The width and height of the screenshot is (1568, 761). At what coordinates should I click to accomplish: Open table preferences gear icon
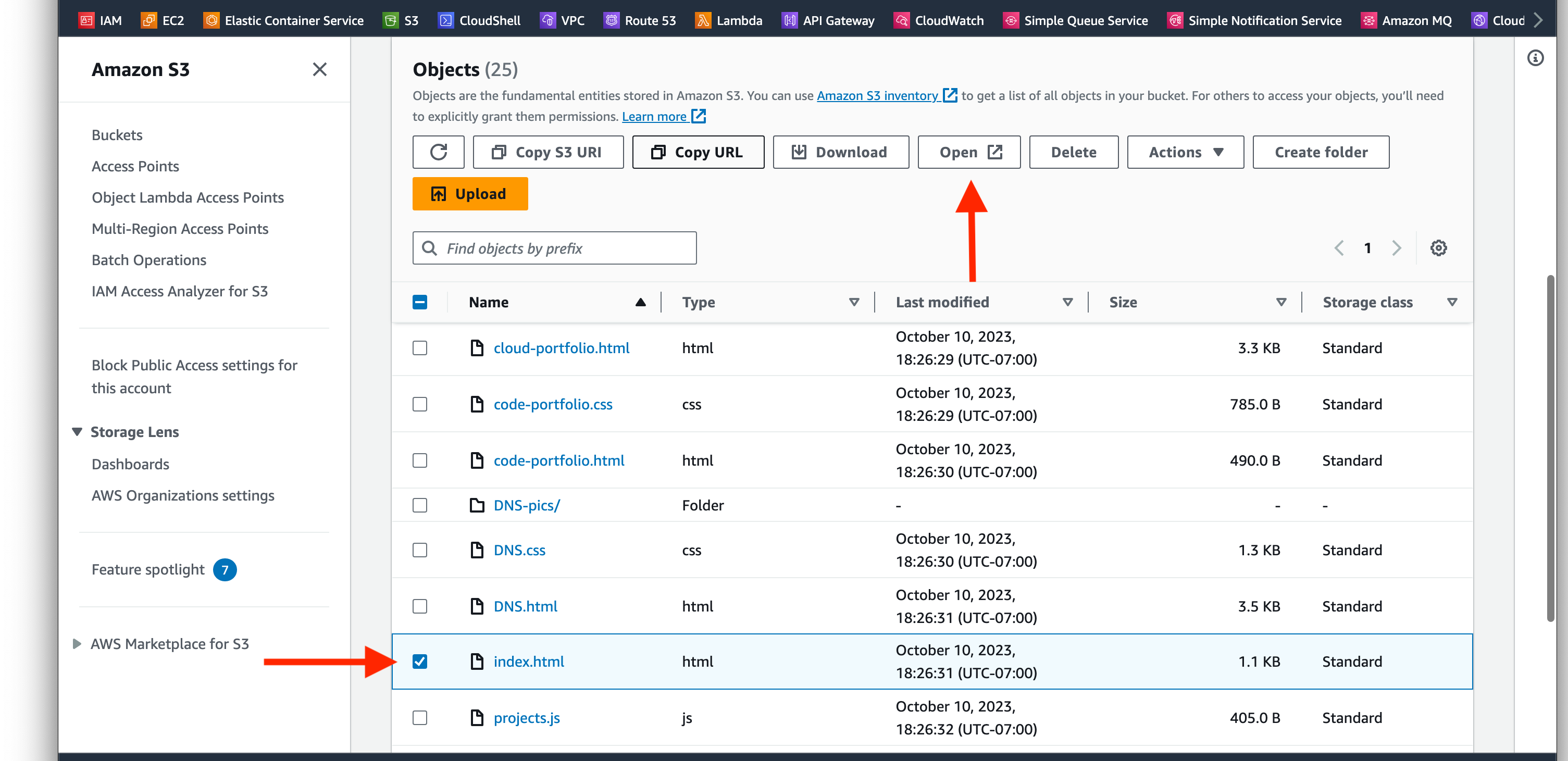[x=1438, y=248]
